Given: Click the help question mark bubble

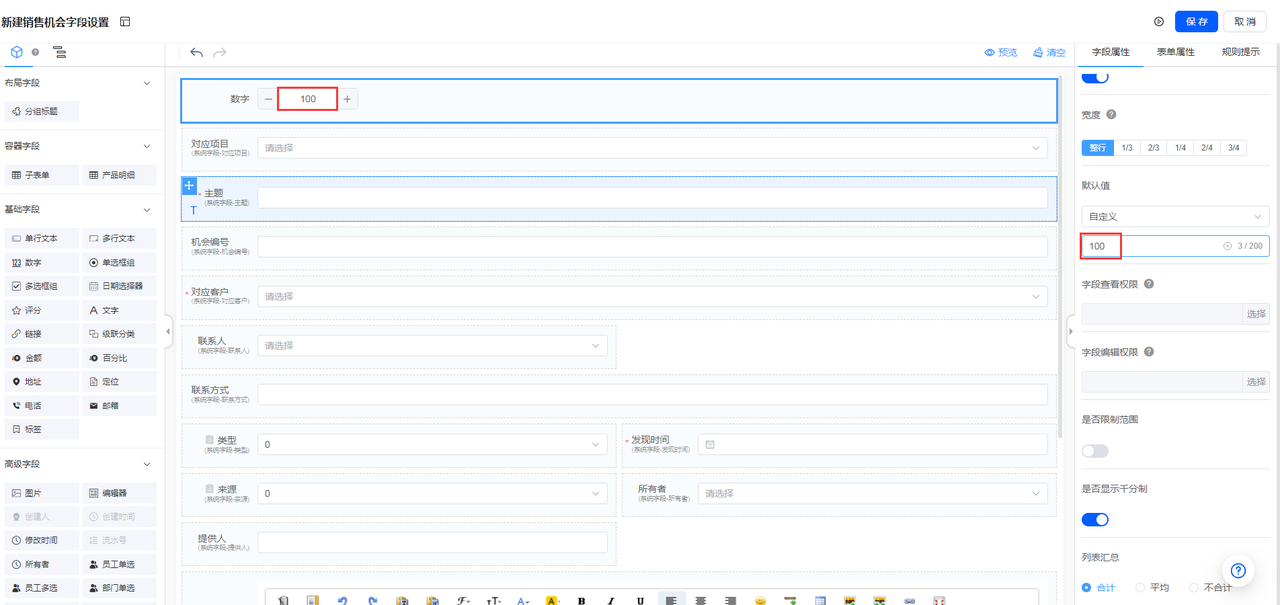Looking at the screenshot, I should [x=1238, y=571].
